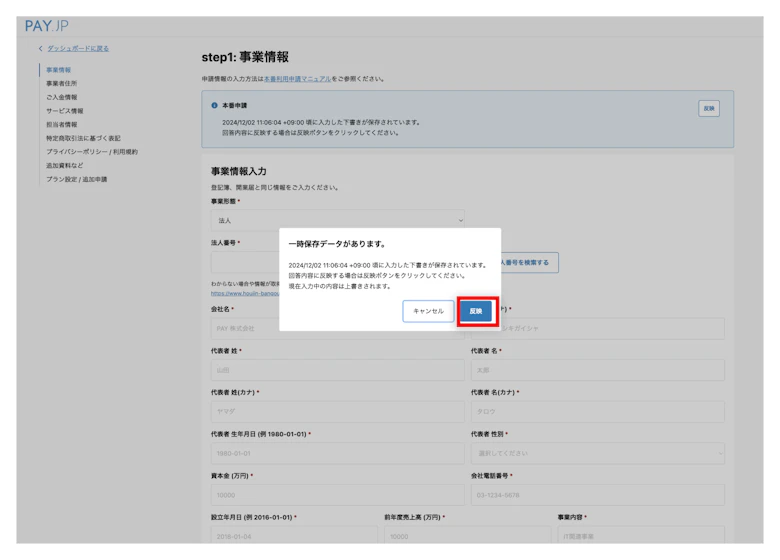Screen dimensions: 780x560
Task: Click the 事業内容 input field
Action: click(x=641, y=535)
